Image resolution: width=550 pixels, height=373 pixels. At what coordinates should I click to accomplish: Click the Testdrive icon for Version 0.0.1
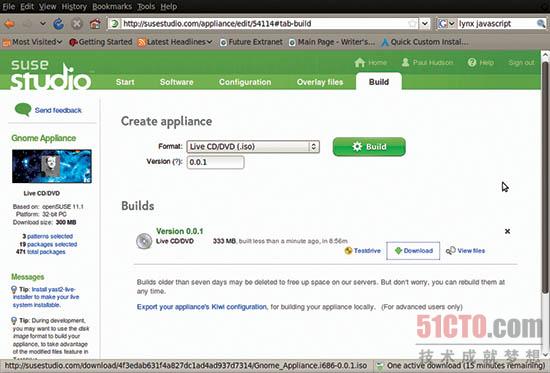pyautogui.click(x=348, y=251)
